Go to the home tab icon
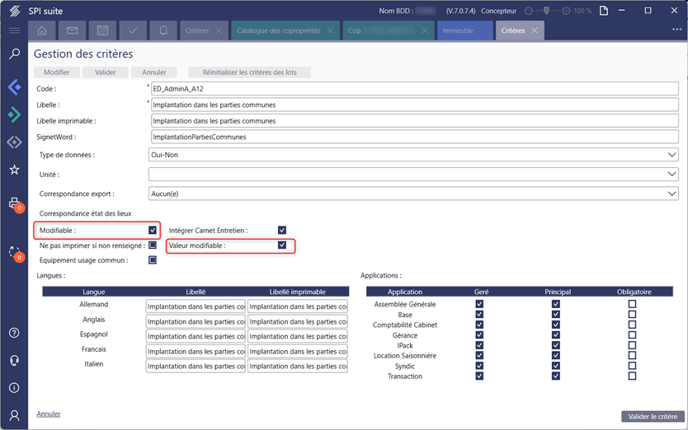 click(x=42, y=31)
